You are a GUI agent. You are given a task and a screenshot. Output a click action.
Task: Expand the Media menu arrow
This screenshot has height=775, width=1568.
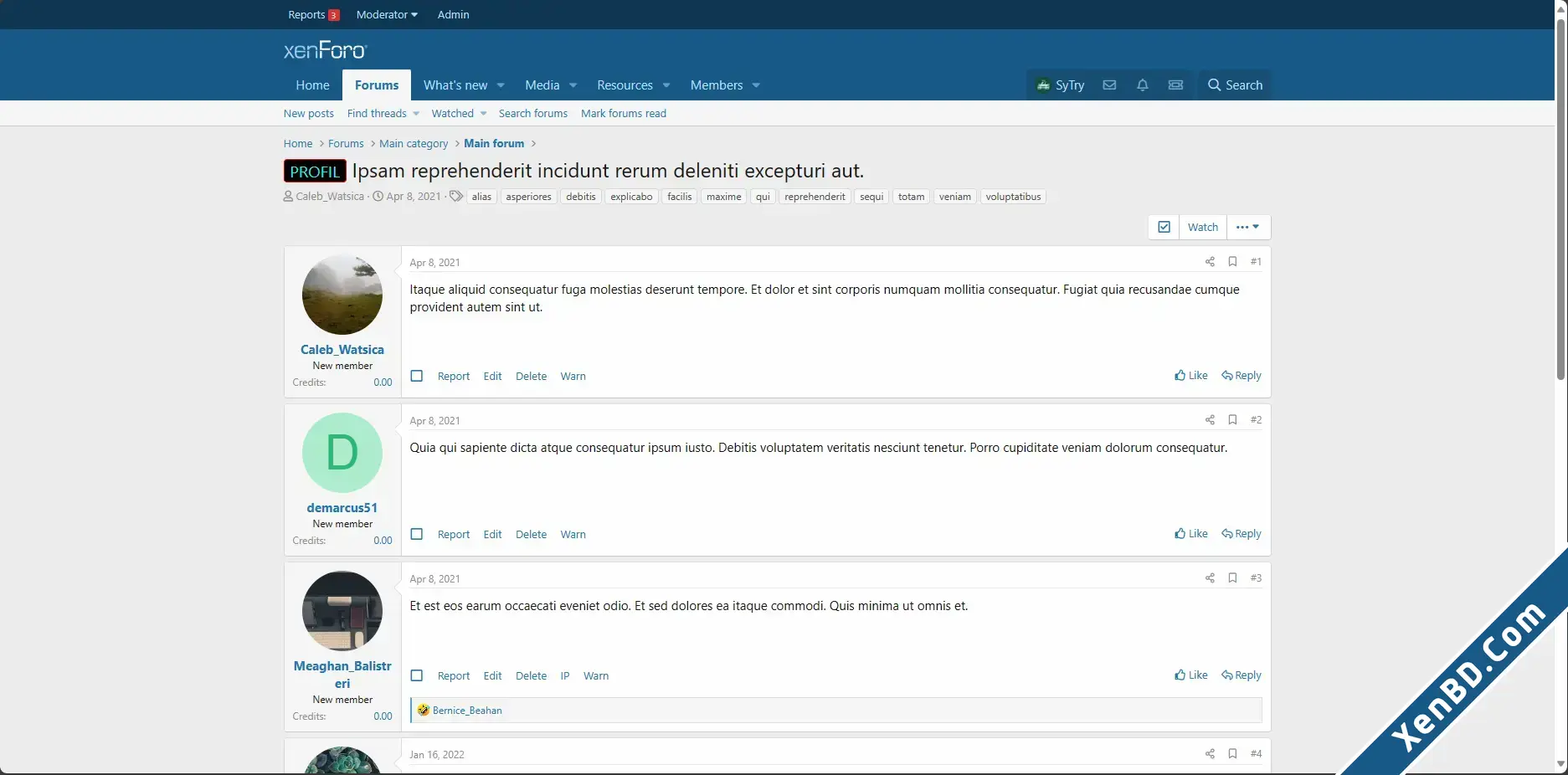click(x=573, y=85)
